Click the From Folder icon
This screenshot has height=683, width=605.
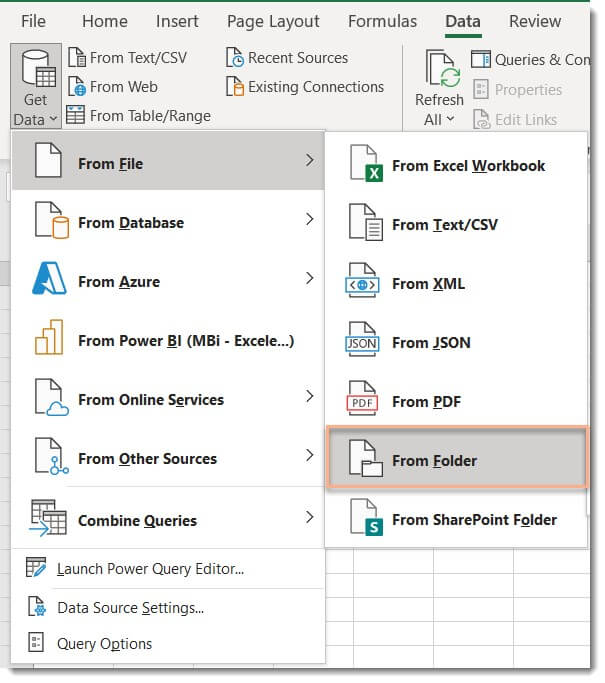pos(366,459)
